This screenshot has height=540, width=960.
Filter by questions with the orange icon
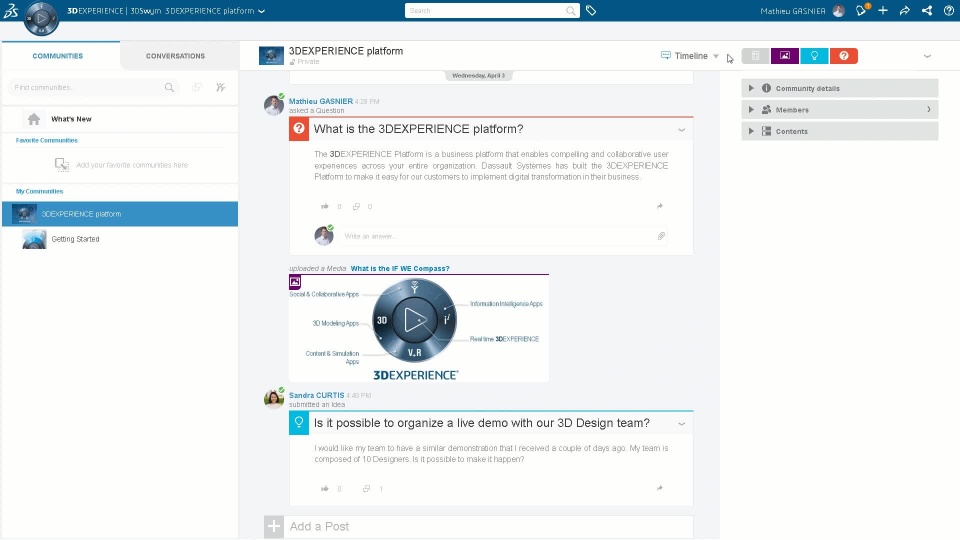(x=844, y=56)
